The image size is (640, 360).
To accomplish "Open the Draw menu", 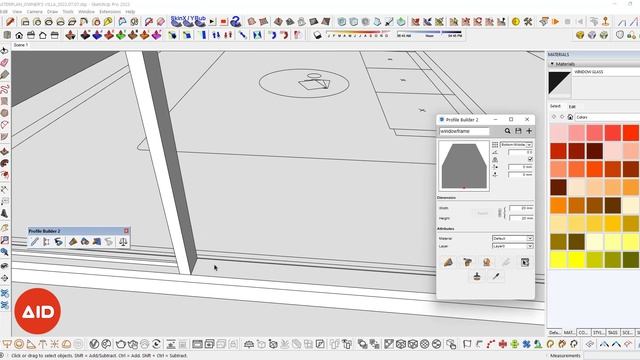I will pos(53,12).
